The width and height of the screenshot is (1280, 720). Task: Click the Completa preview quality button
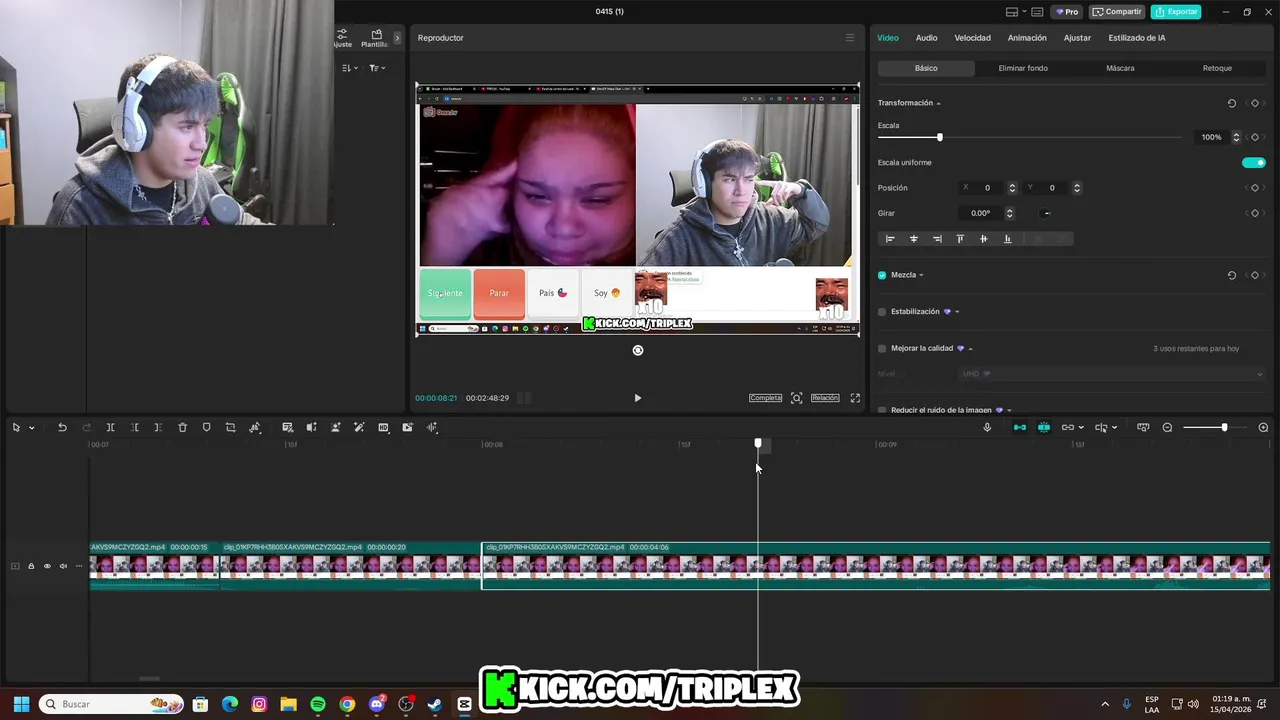tap(765, 398)
